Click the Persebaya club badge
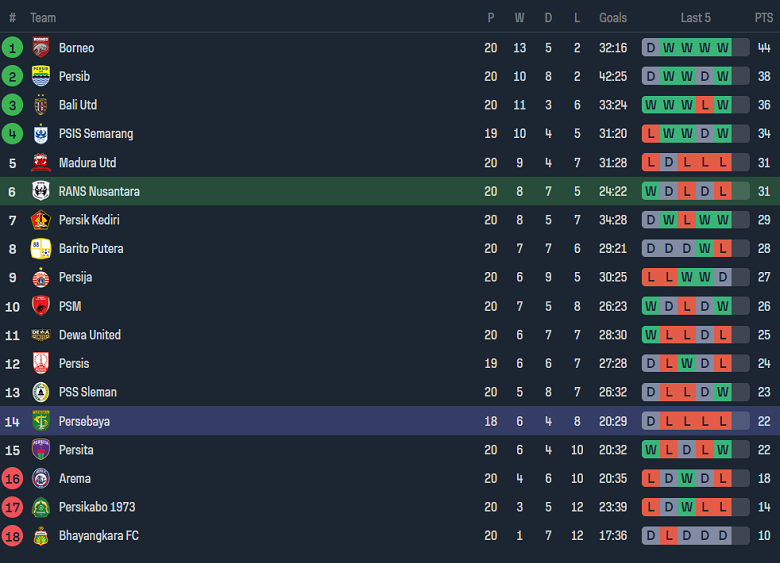Image resolution: width=780 pixels, height=563 pixels. pyautogui.click(x=41, y=421)
